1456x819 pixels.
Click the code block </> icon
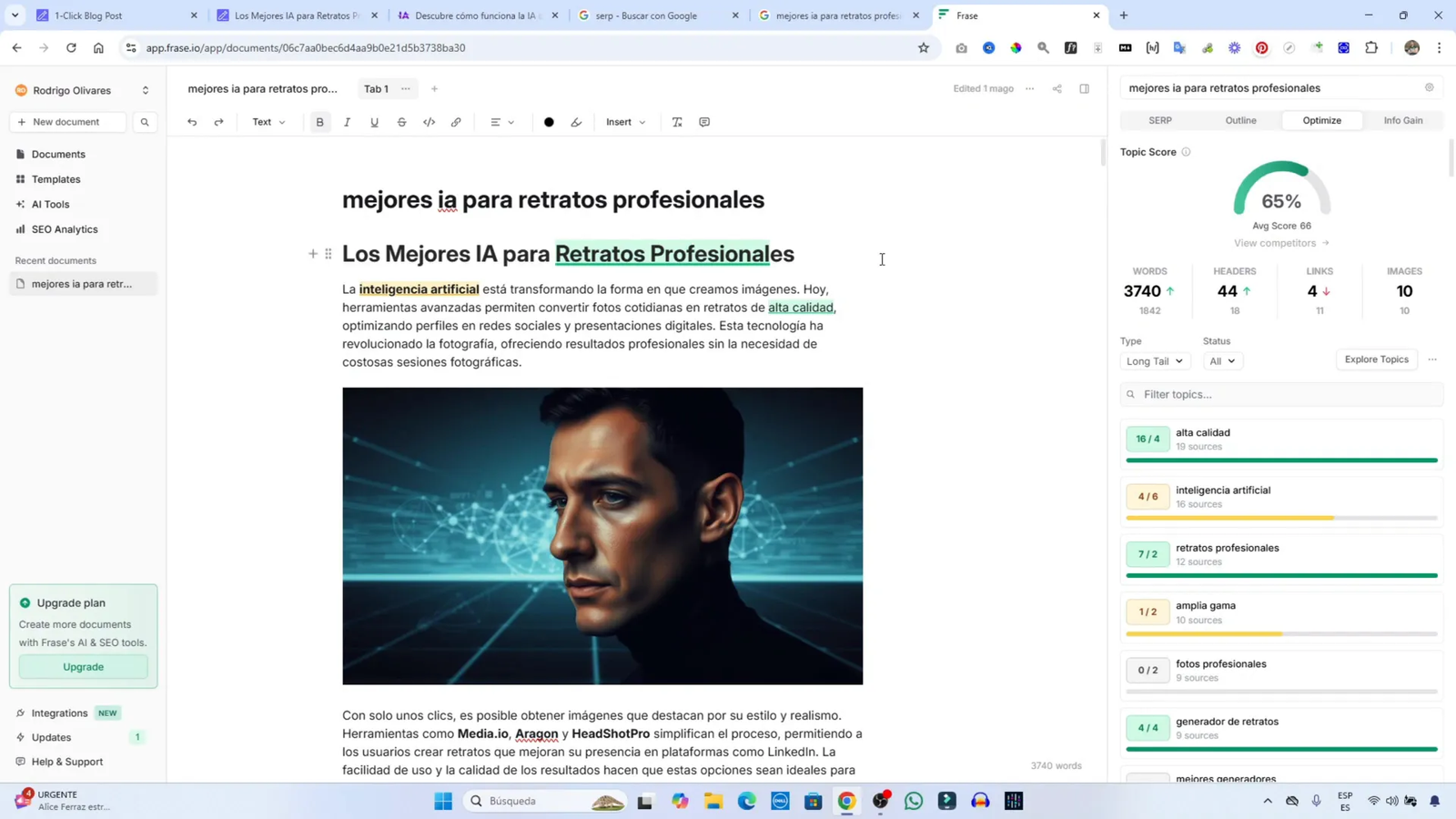tap(429, 121)
